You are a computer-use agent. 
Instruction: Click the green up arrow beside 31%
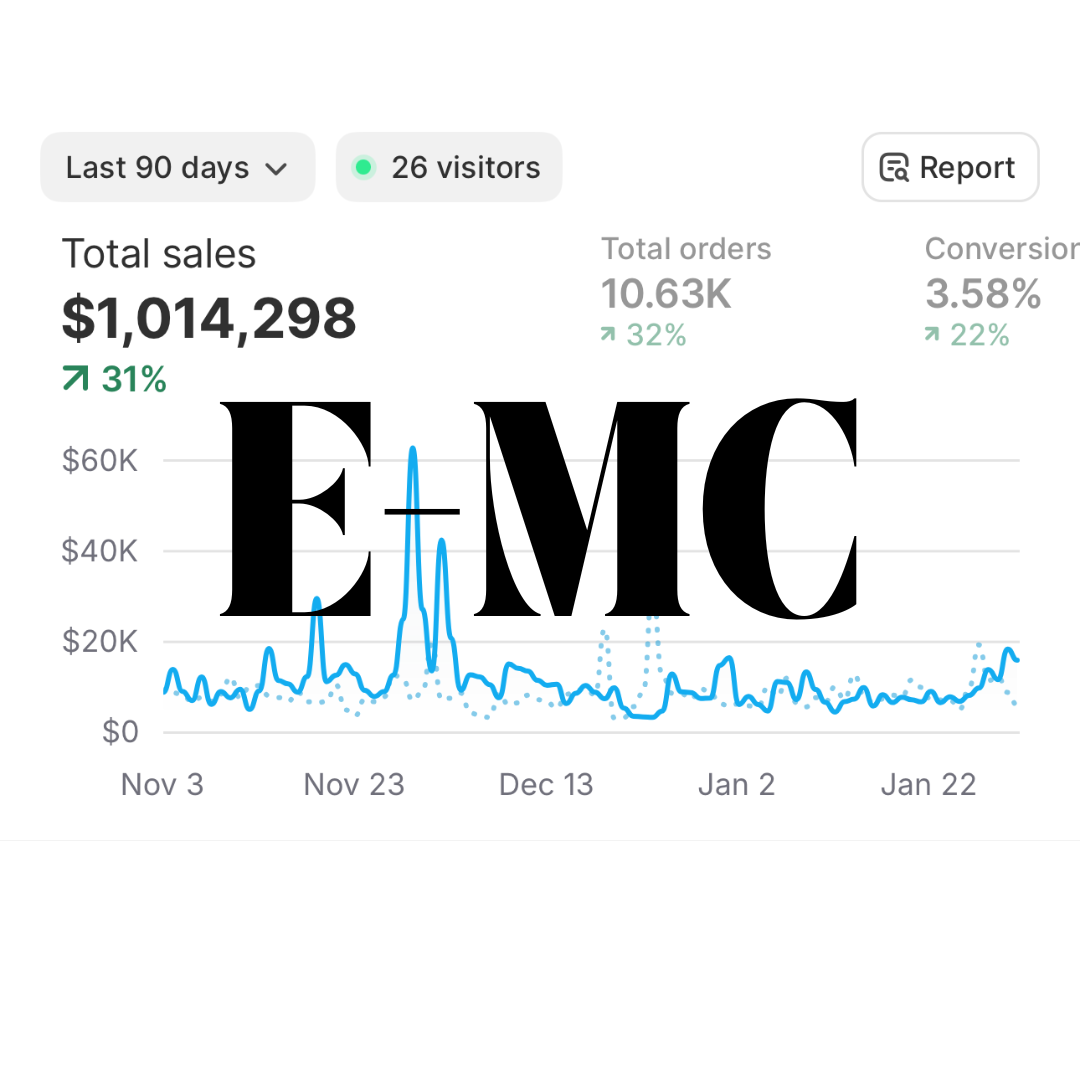(x=75, y=379)
